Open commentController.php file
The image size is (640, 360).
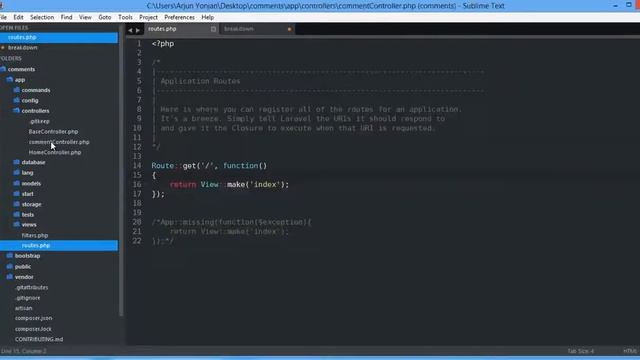pyautogui.click(x=59, y=142)
